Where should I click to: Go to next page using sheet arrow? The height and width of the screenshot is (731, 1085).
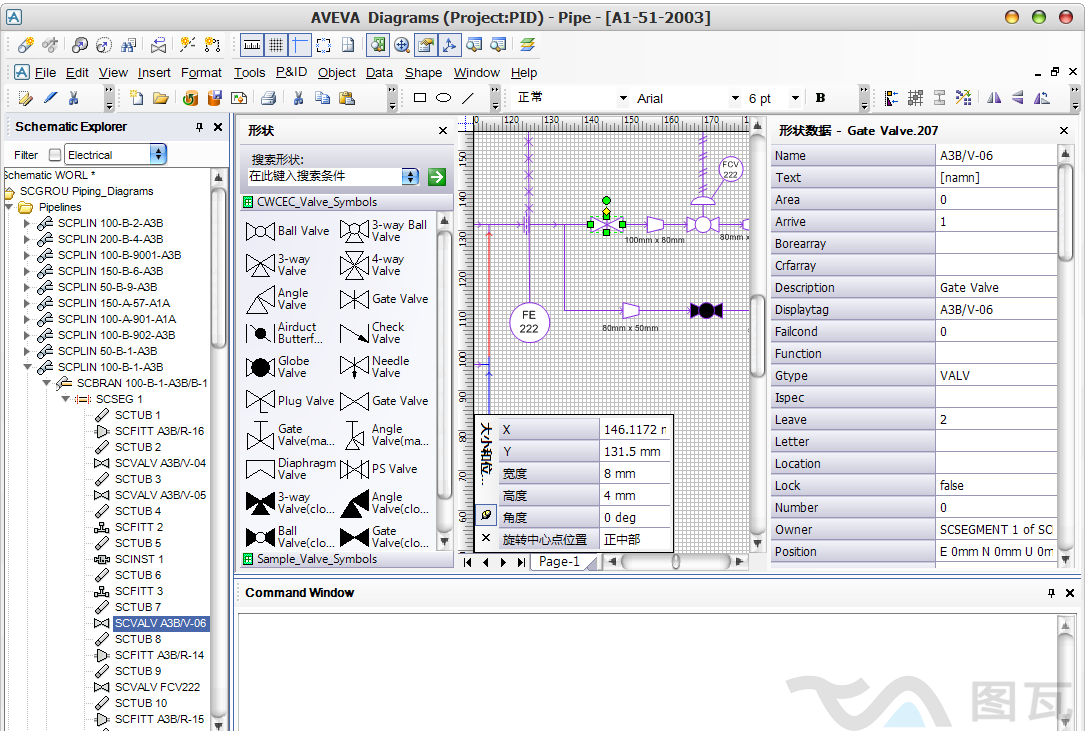coord(503,562)
